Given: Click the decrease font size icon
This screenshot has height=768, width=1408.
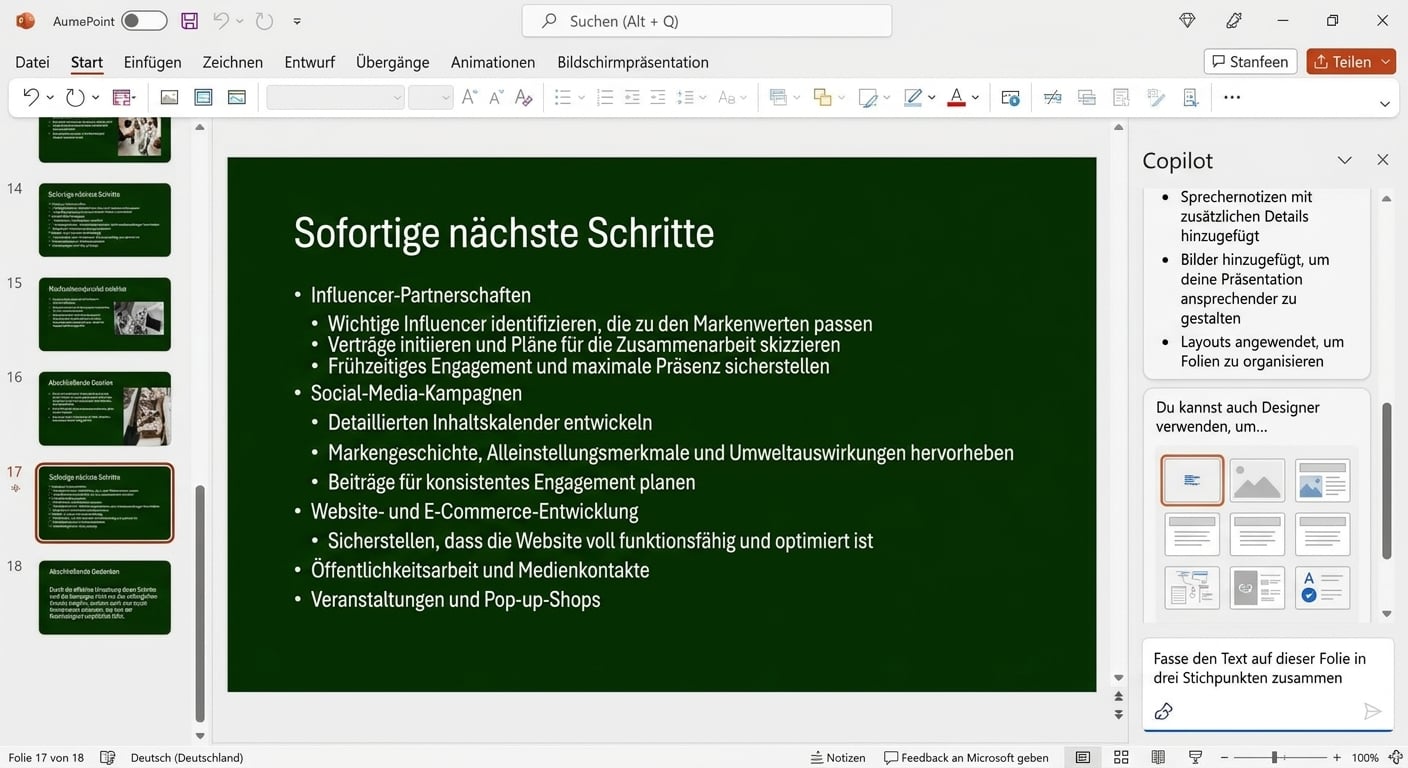Looking at the screenshot, I should (496, 97).
